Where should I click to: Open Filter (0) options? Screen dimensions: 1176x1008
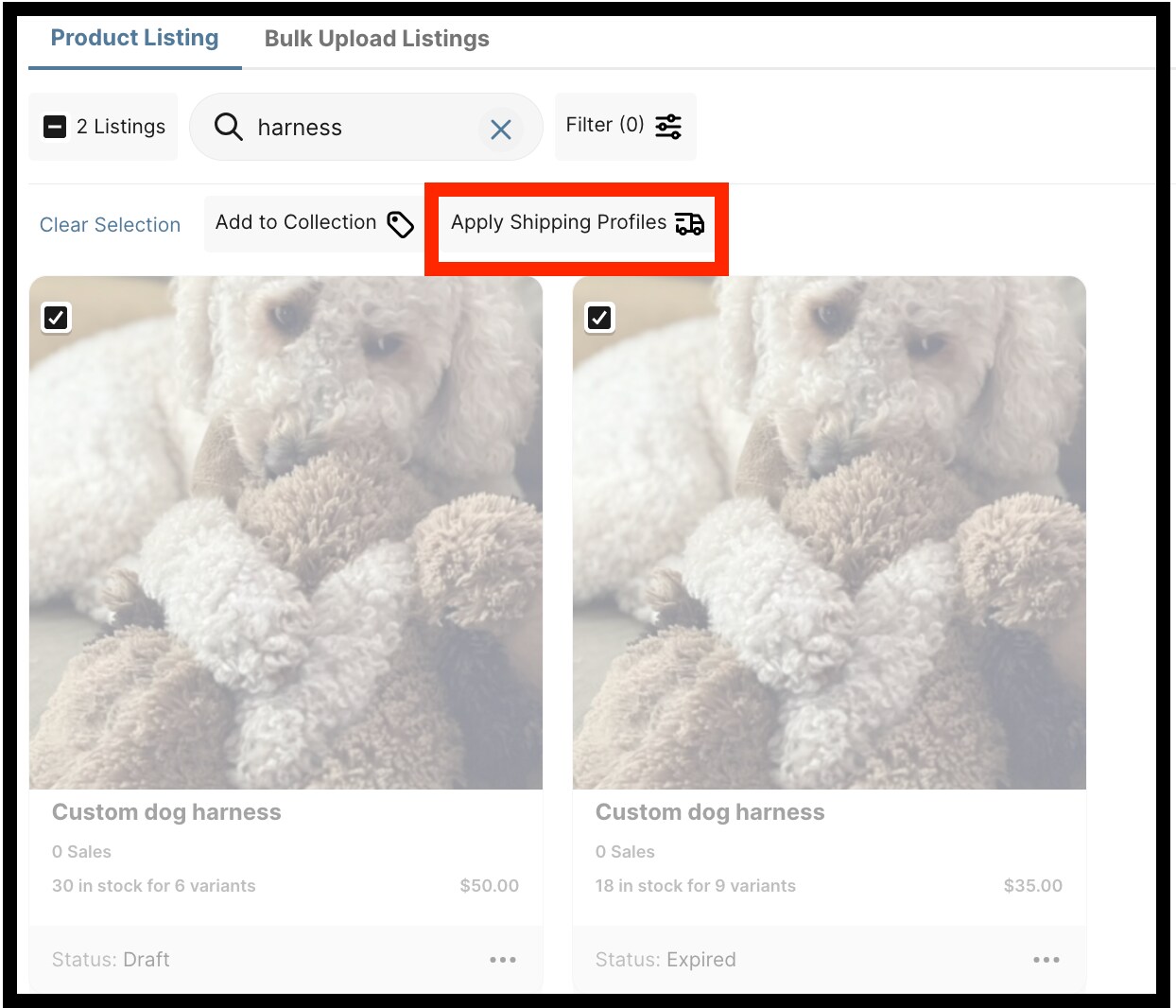(624, 125)
